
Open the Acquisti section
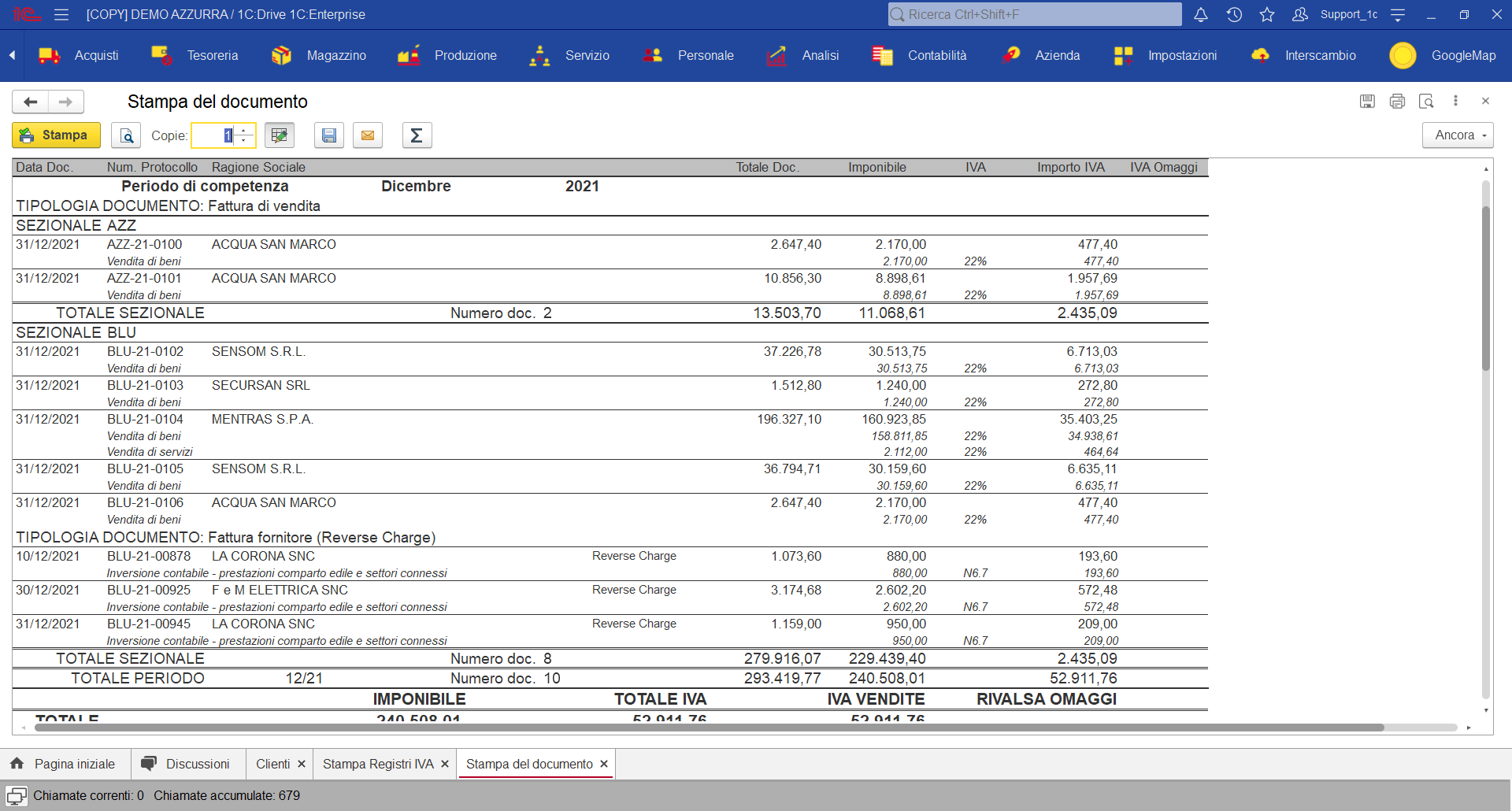coord(79,55)
